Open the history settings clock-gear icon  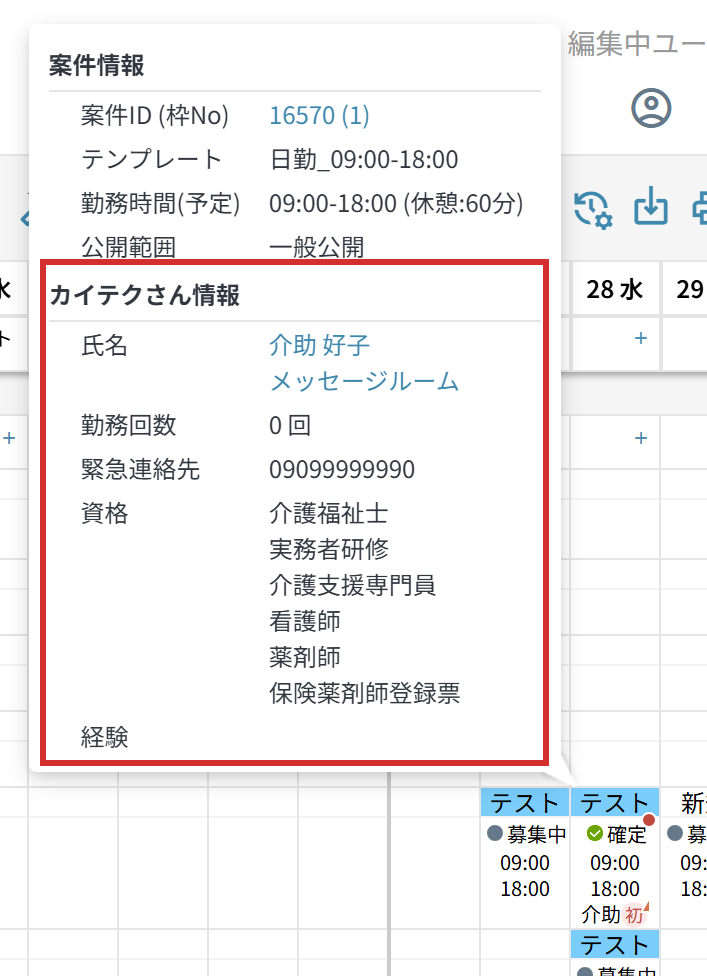click(x=592, y=210)
